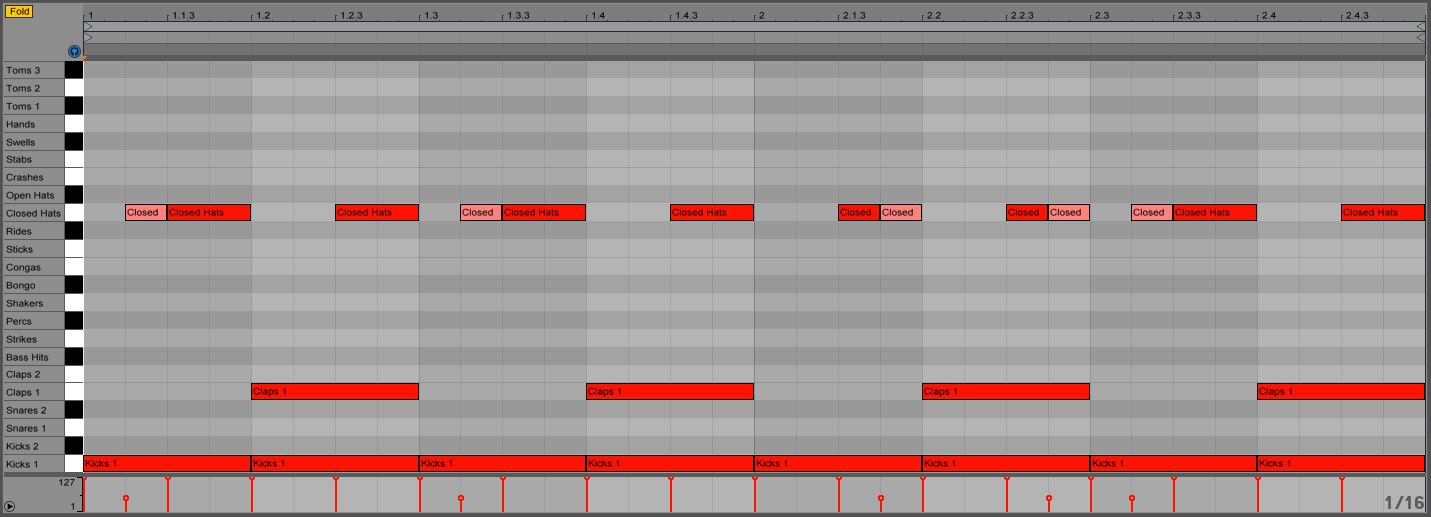Screen dimensions: 1431x517
Task: Select the Kicks 1 note at beat 2.3
Action: (1173, 463)
